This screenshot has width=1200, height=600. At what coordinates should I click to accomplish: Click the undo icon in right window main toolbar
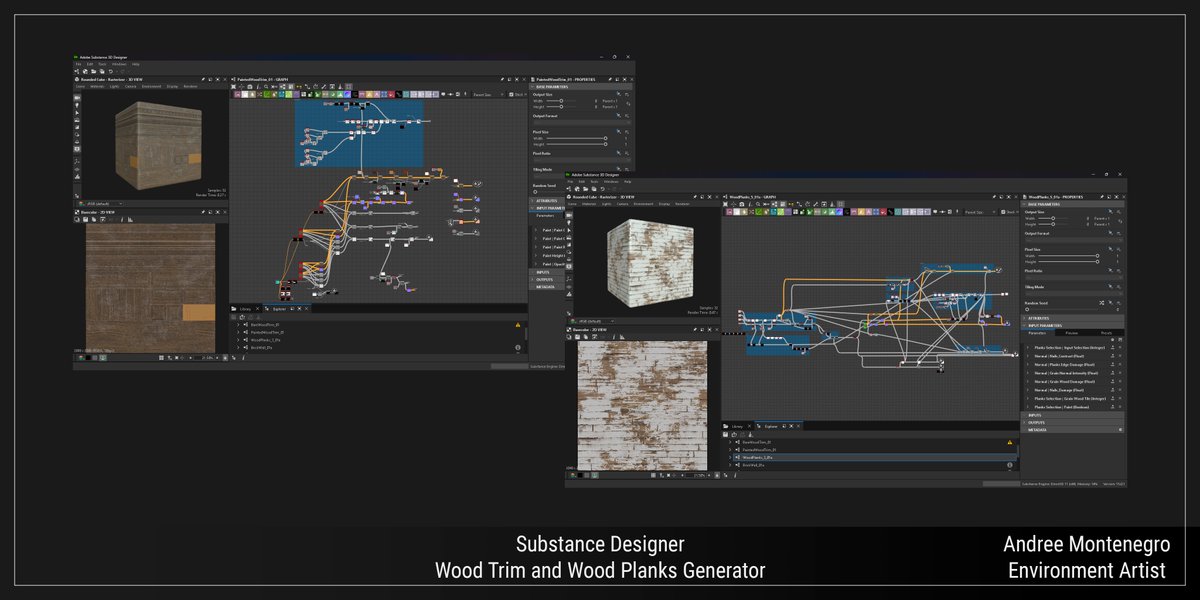point(602,188)
